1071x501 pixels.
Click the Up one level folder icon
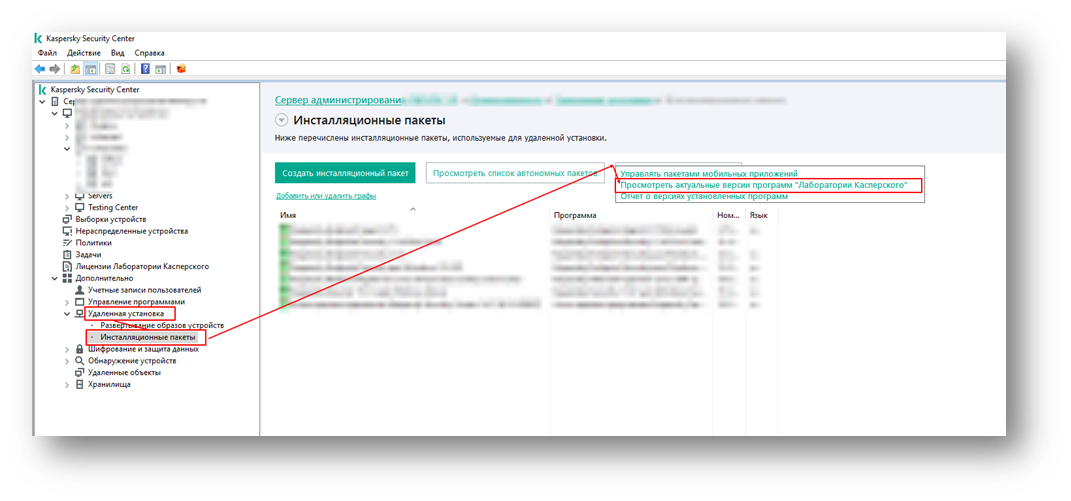75,69
